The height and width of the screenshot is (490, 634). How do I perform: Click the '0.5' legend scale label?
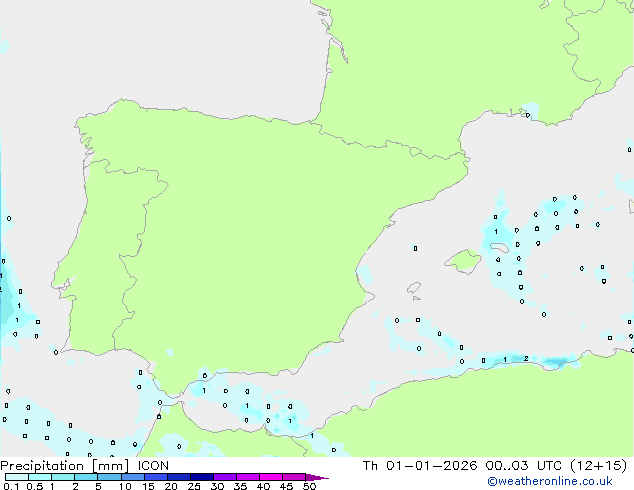[x=34, y=486]
